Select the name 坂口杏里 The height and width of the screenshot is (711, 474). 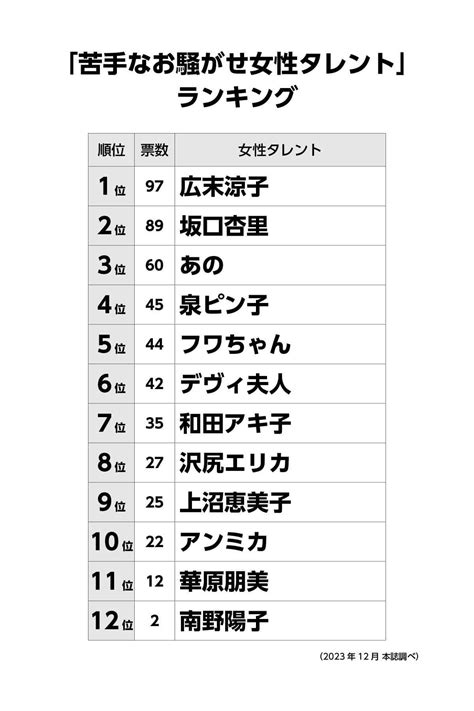coord(224,226)
